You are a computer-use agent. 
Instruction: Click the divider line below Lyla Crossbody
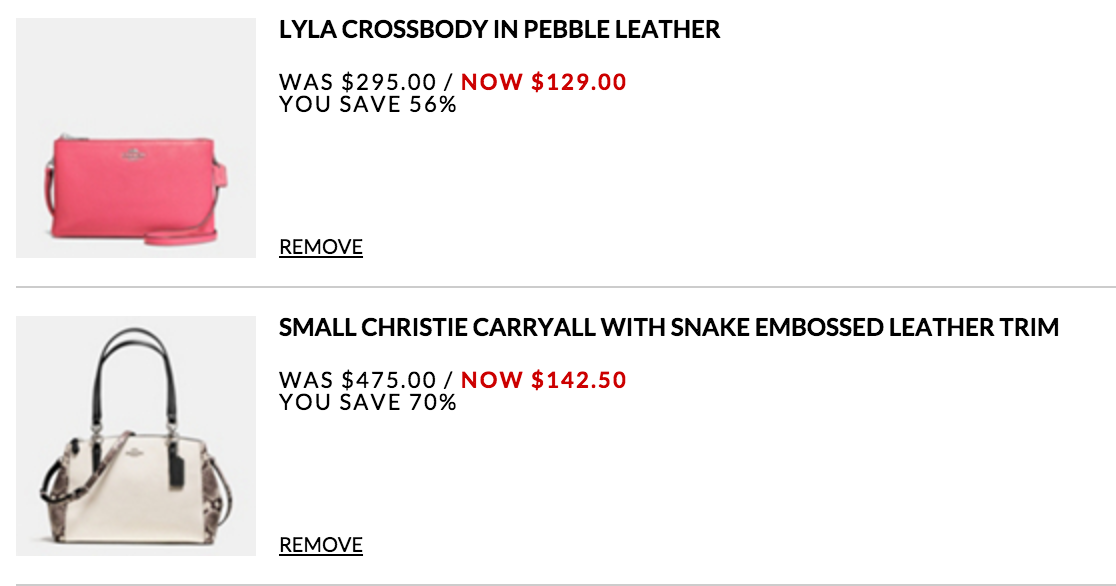coord(565,288)
